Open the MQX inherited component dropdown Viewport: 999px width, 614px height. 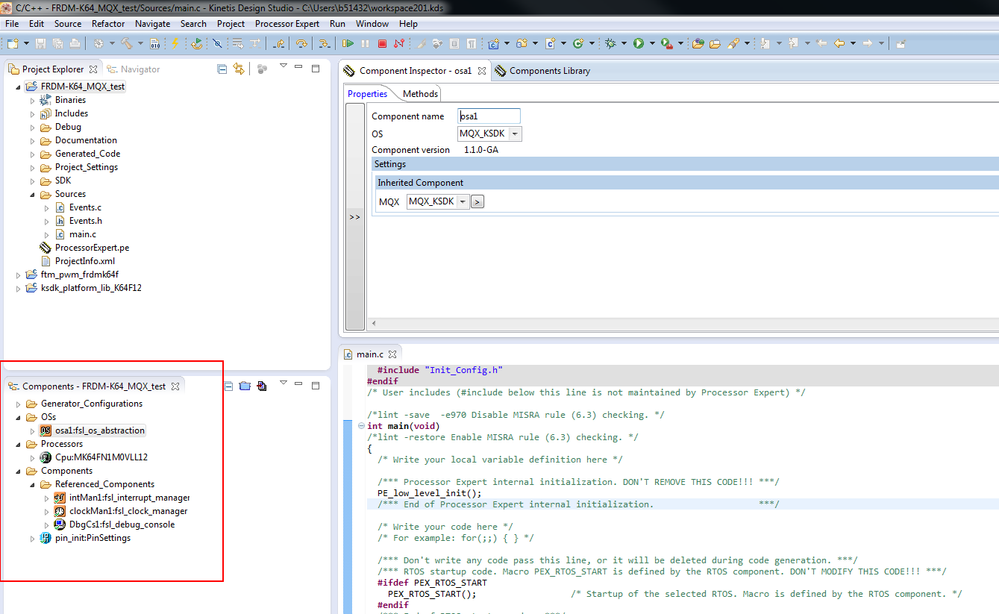point(463,201)
